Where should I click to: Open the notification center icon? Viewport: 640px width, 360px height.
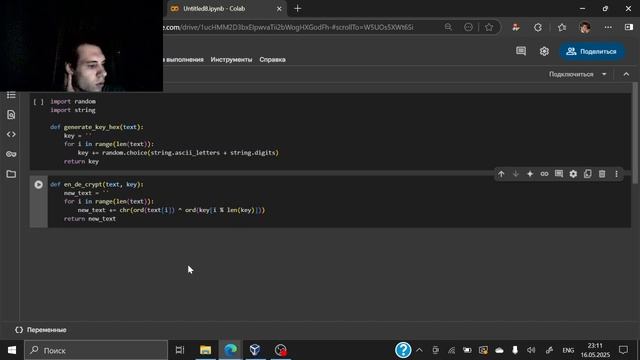[623, 350]
